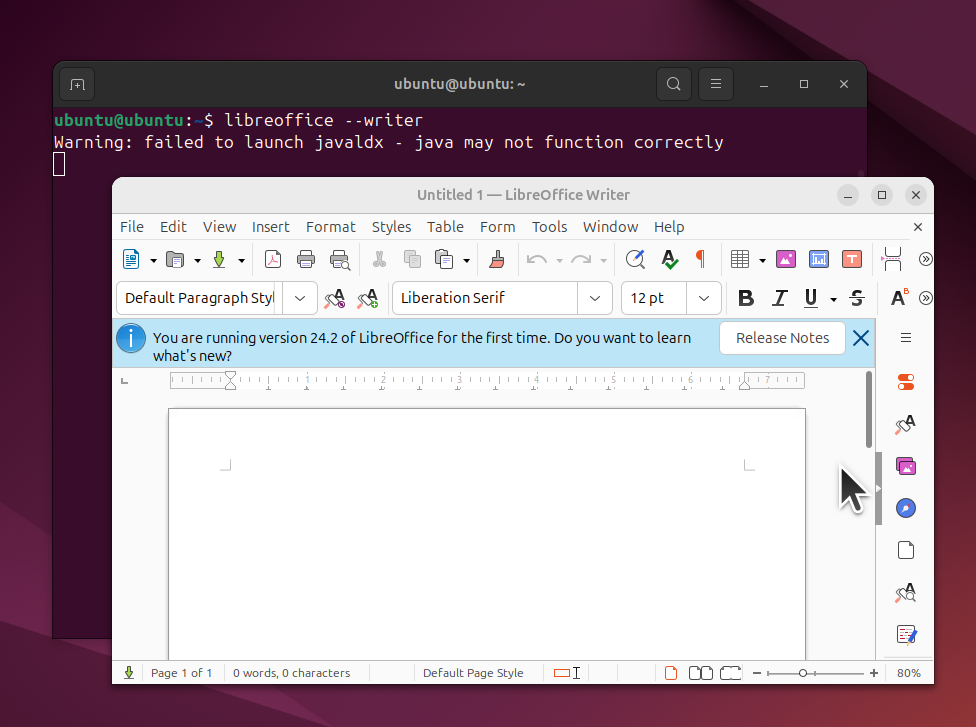Click the Redo arrow

pyautogui.click(x=581, y=260)
